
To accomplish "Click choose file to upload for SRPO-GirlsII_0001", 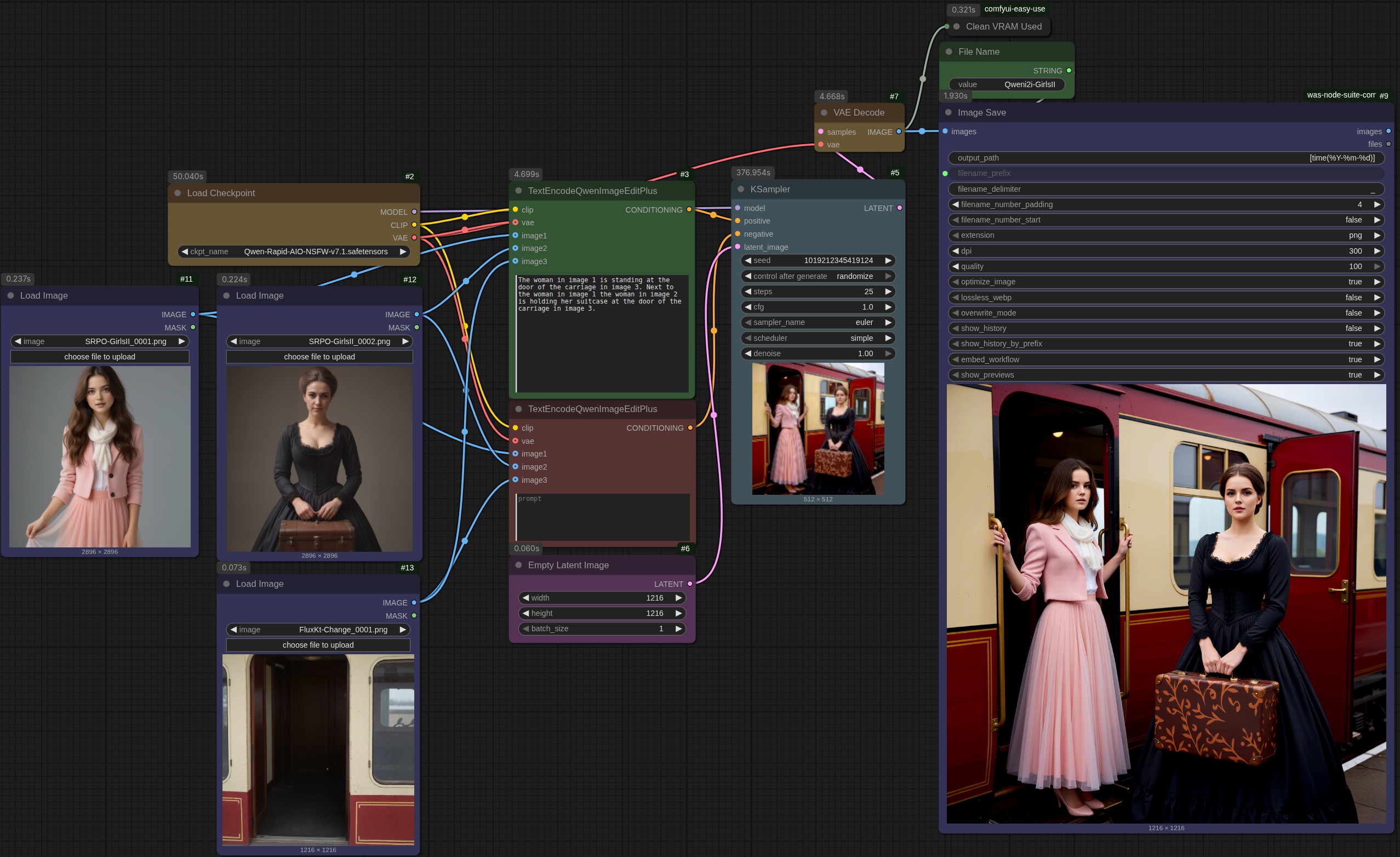I will pos(99,357).
